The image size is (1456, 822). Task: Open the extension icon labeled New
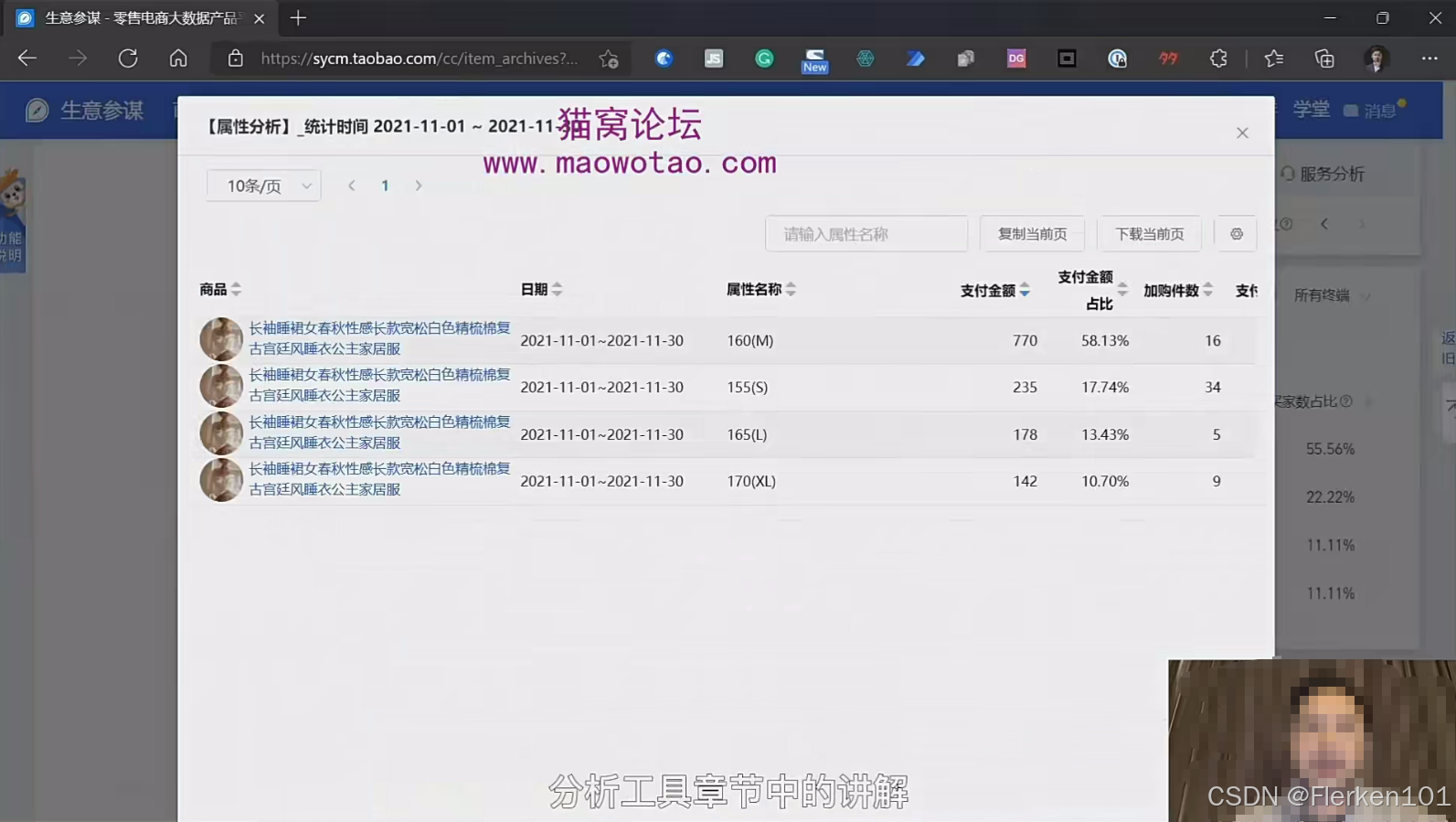pos(814,60)
